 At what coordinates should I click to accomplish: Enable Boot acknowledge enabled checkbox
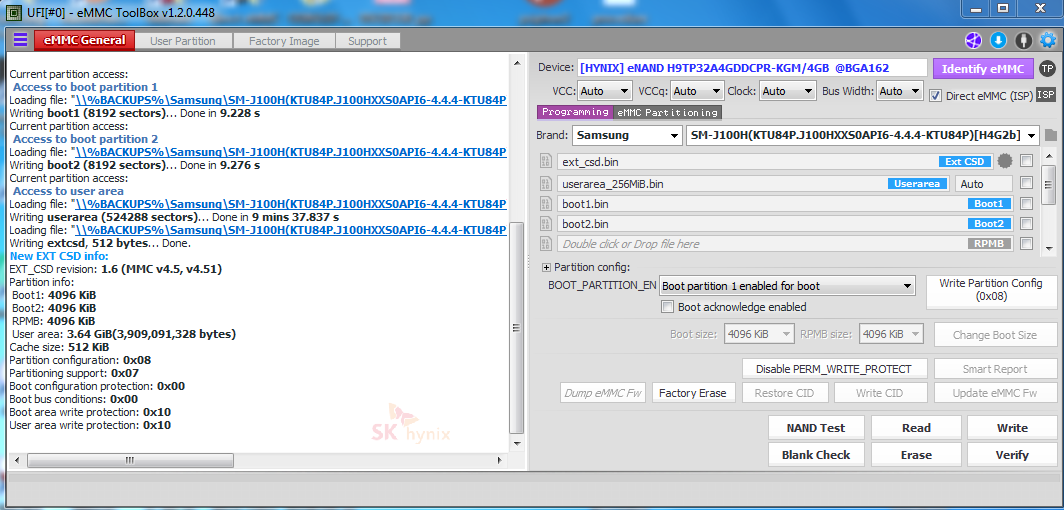[668, 307]
